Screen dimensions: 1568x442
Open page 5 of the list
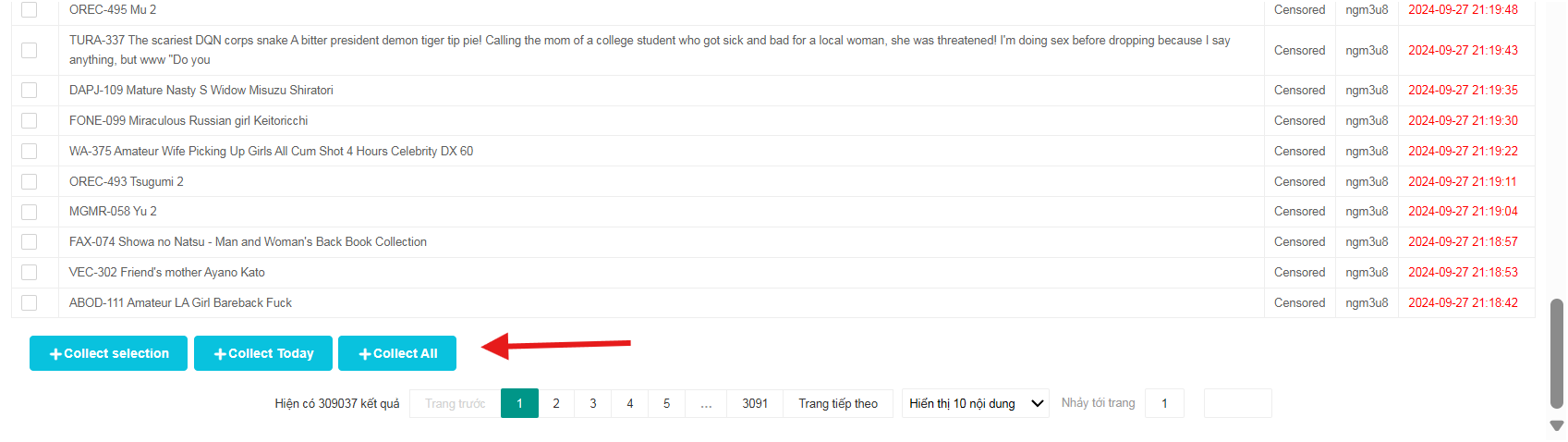666,403
